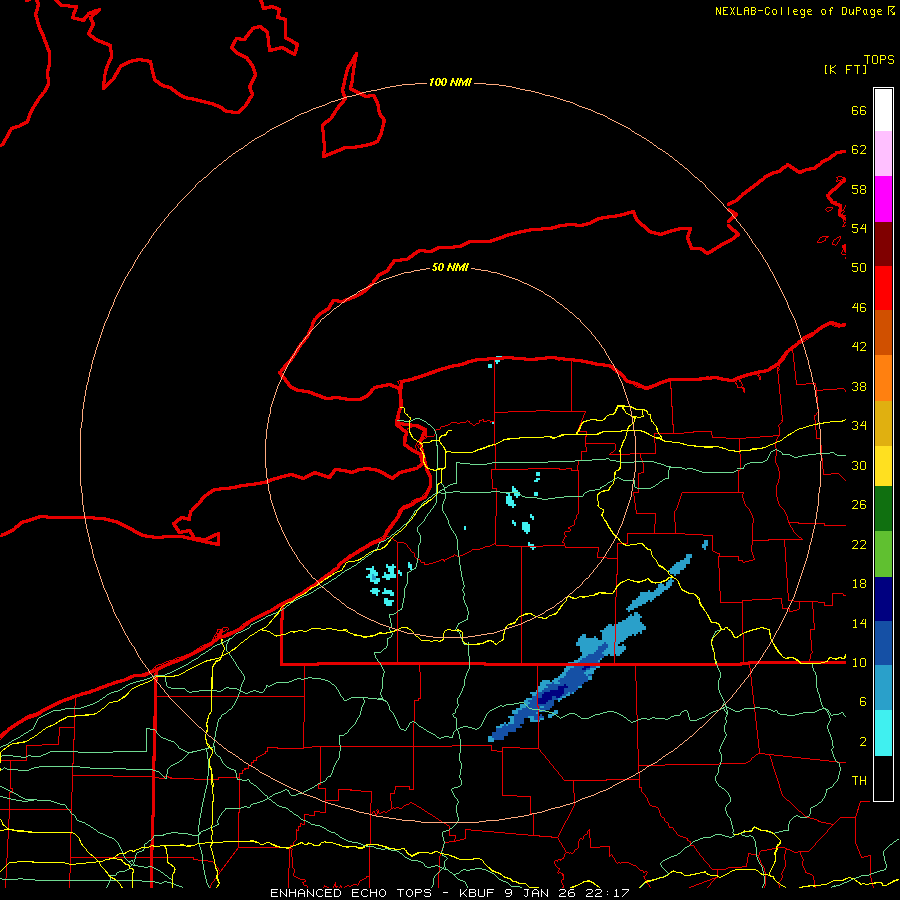
Task: Click the '[K FT]' units label
Action: click(845, 69)
